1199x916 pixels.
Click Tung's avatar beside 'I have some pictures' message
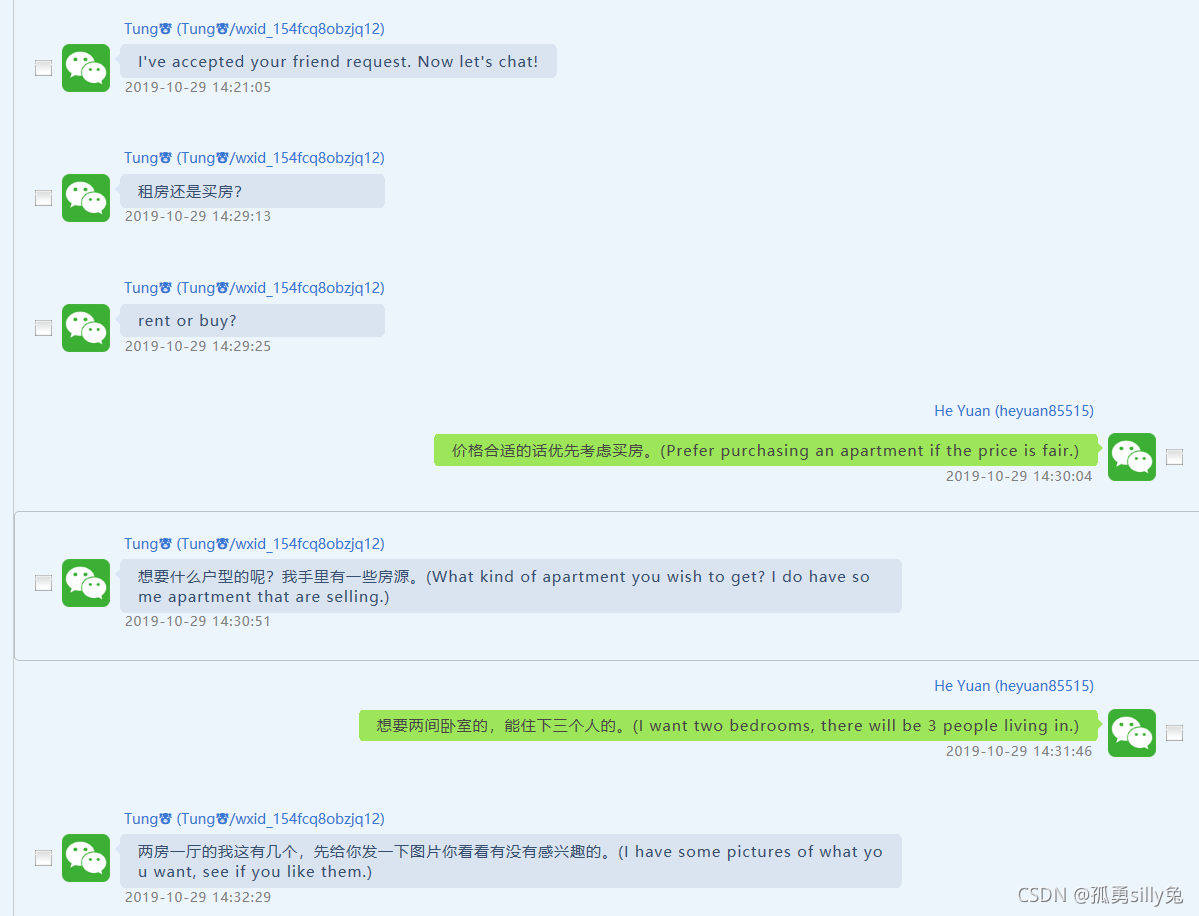point(86,858)
